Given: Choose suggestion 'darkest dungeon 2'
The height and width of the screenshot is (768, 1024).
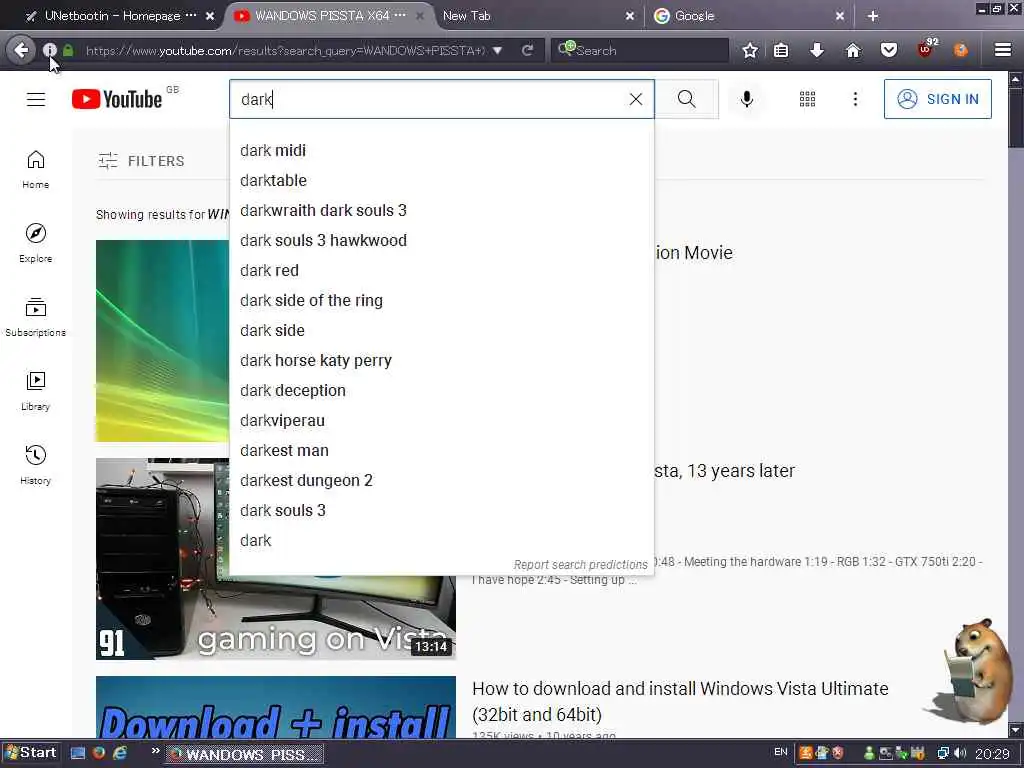Looking at the screenshot, I should (x=441, y=481).
